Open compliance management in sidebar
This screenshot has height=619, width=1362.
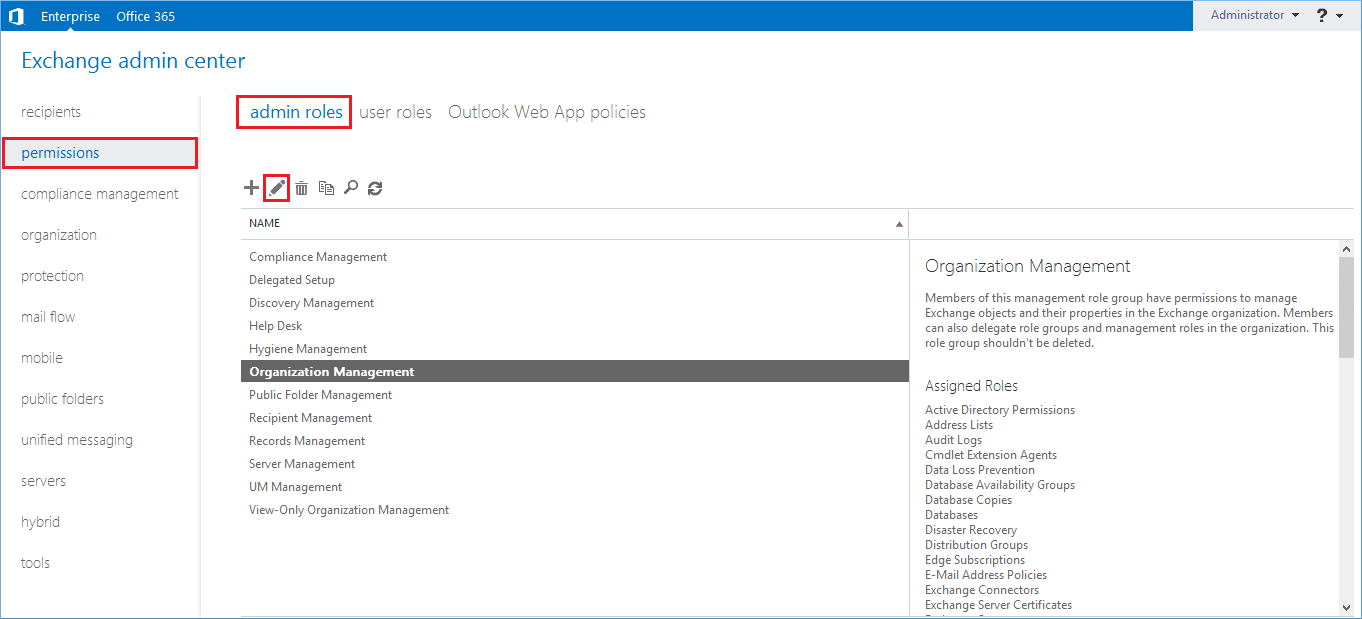coord(100,194)
